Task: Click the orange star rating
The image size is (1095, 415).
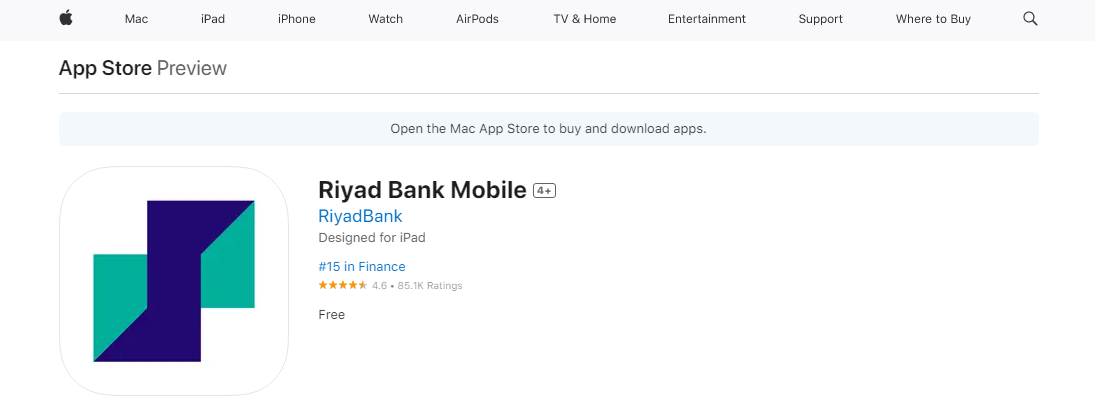Action: coord(342,286)
